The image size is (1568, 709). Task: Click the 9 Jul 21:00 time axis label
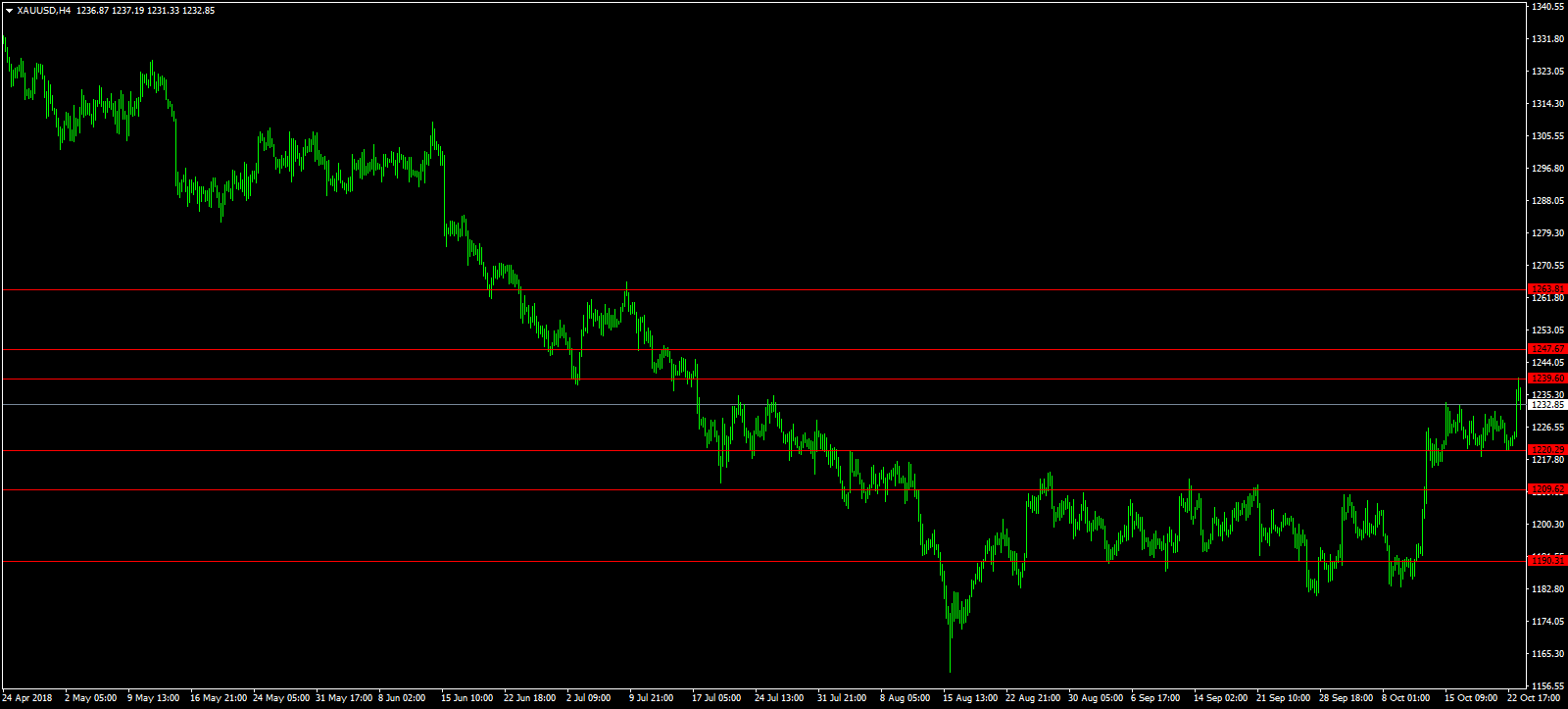[651, 699]
